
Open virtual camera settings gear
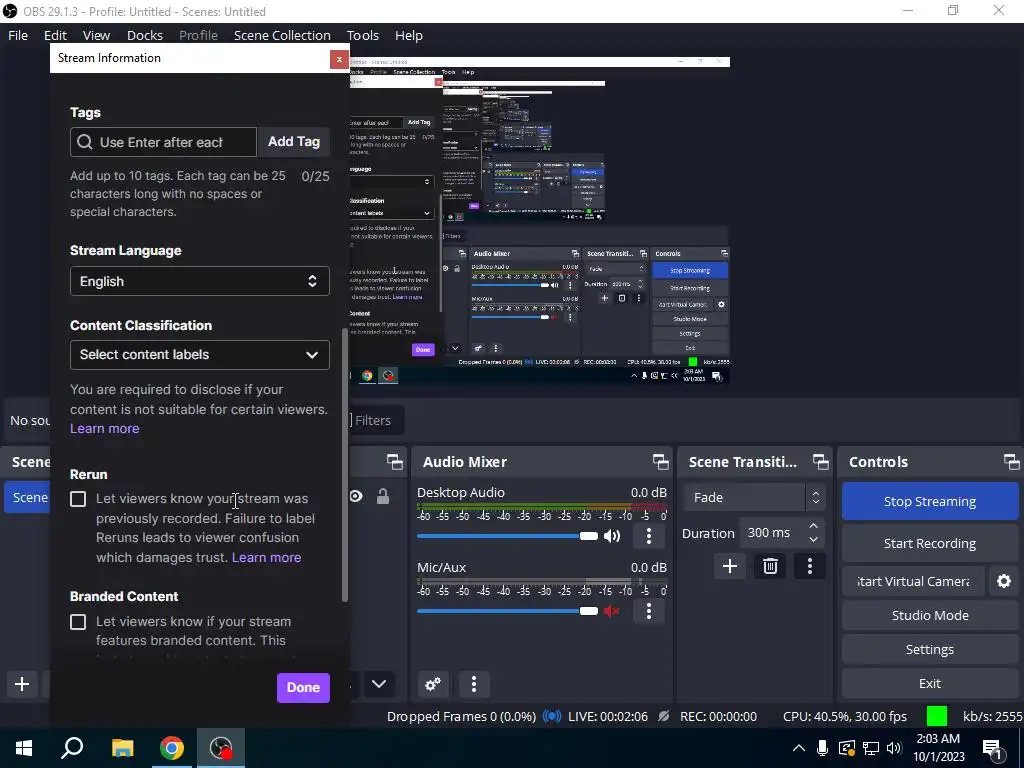pos(1004,581)
